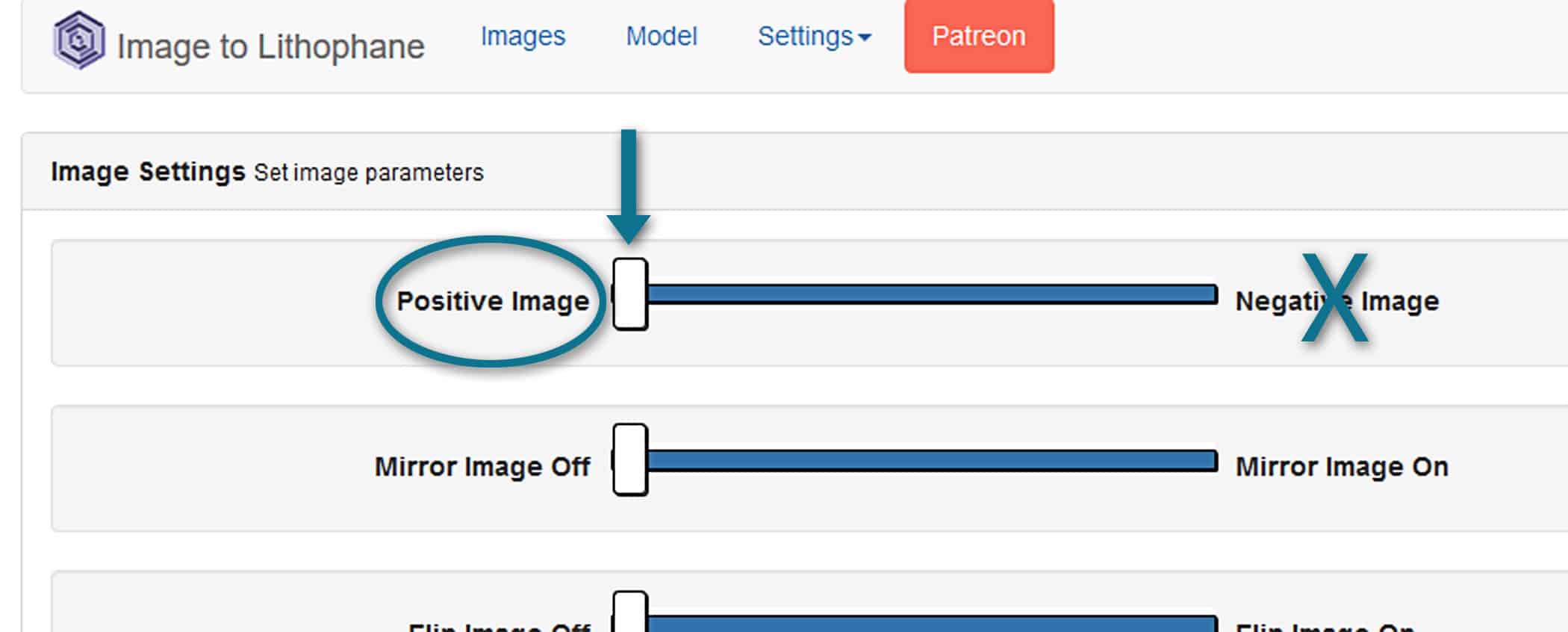Click the blue Mirror Image slider track
Screen dimensions: 1568x632
point(932,459)
